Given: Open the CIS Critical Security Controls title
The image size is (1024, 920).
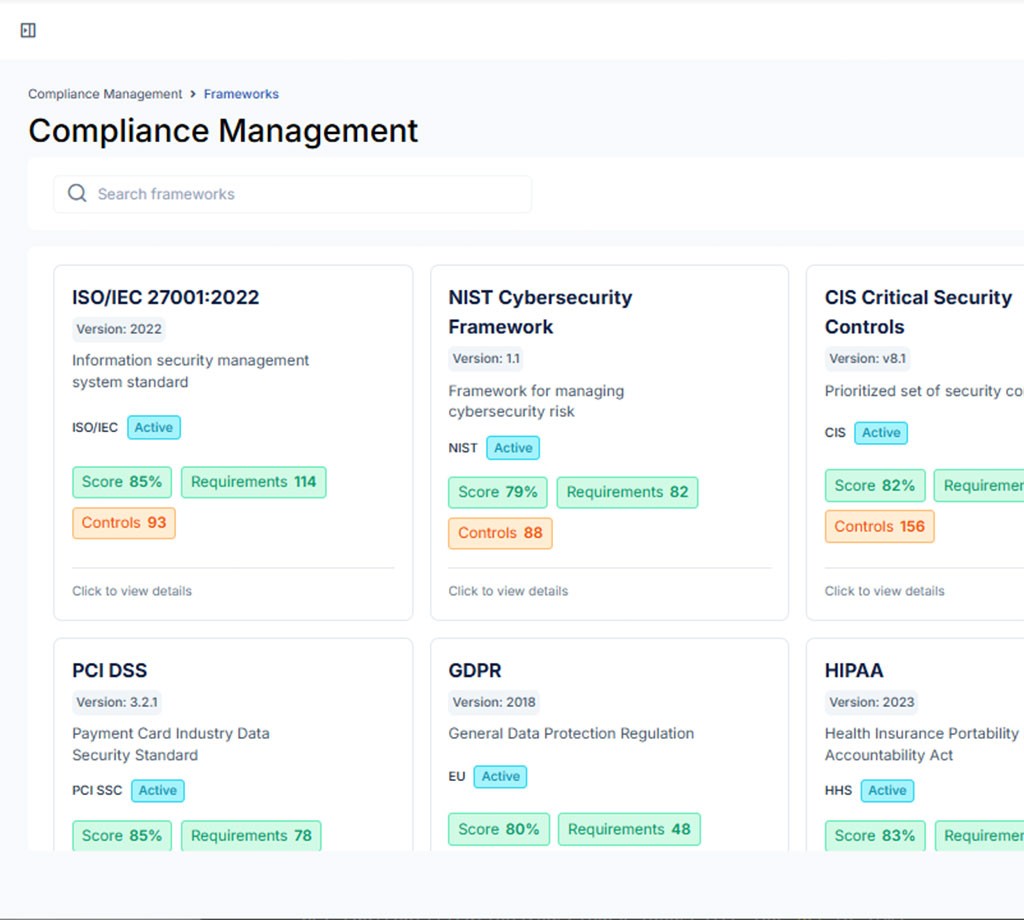Looking at the screenshot, I should (918, 312).
